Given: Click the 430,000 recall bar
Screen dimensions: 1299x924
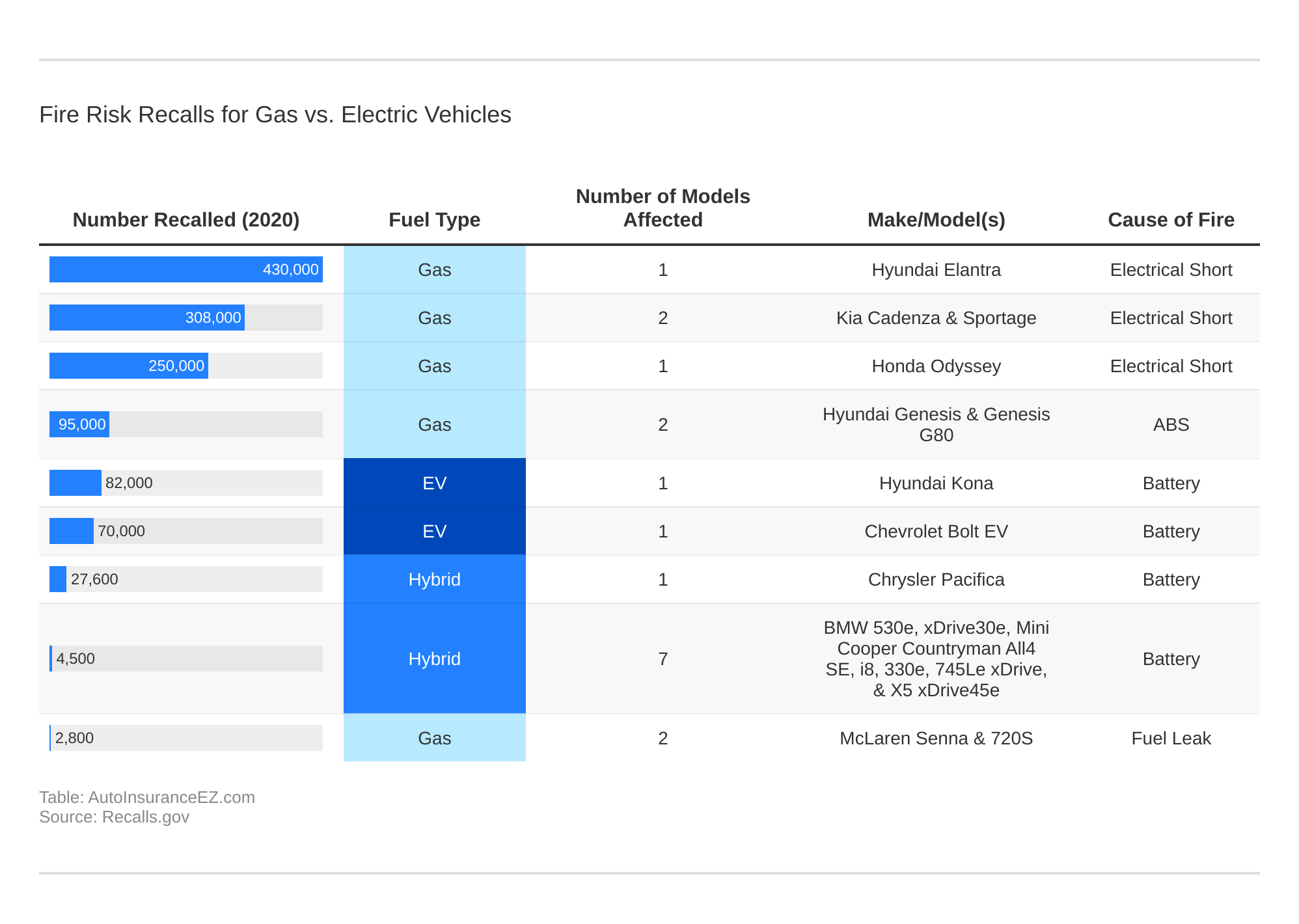Looking at the screenshot, I should [185, 269].
